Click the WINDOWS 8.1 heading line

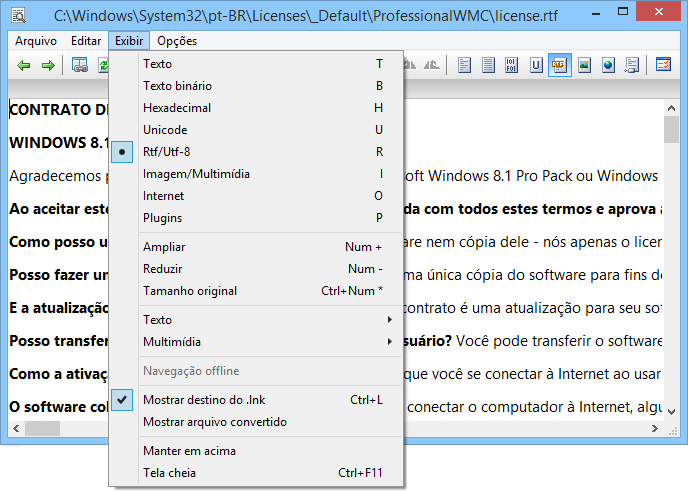pyautogui.click(x=59, y=143)
